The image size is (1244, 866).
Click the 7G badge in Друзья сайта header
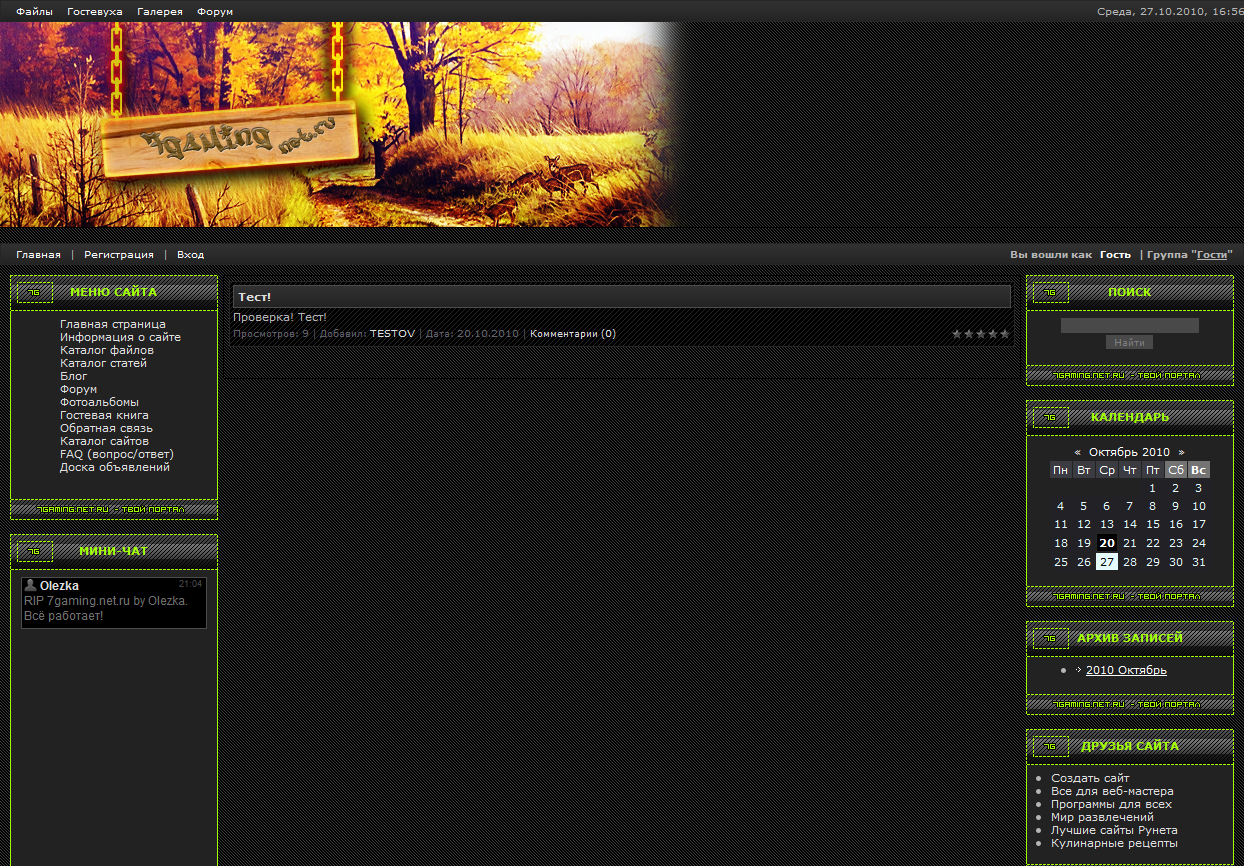pos(1051,747)
